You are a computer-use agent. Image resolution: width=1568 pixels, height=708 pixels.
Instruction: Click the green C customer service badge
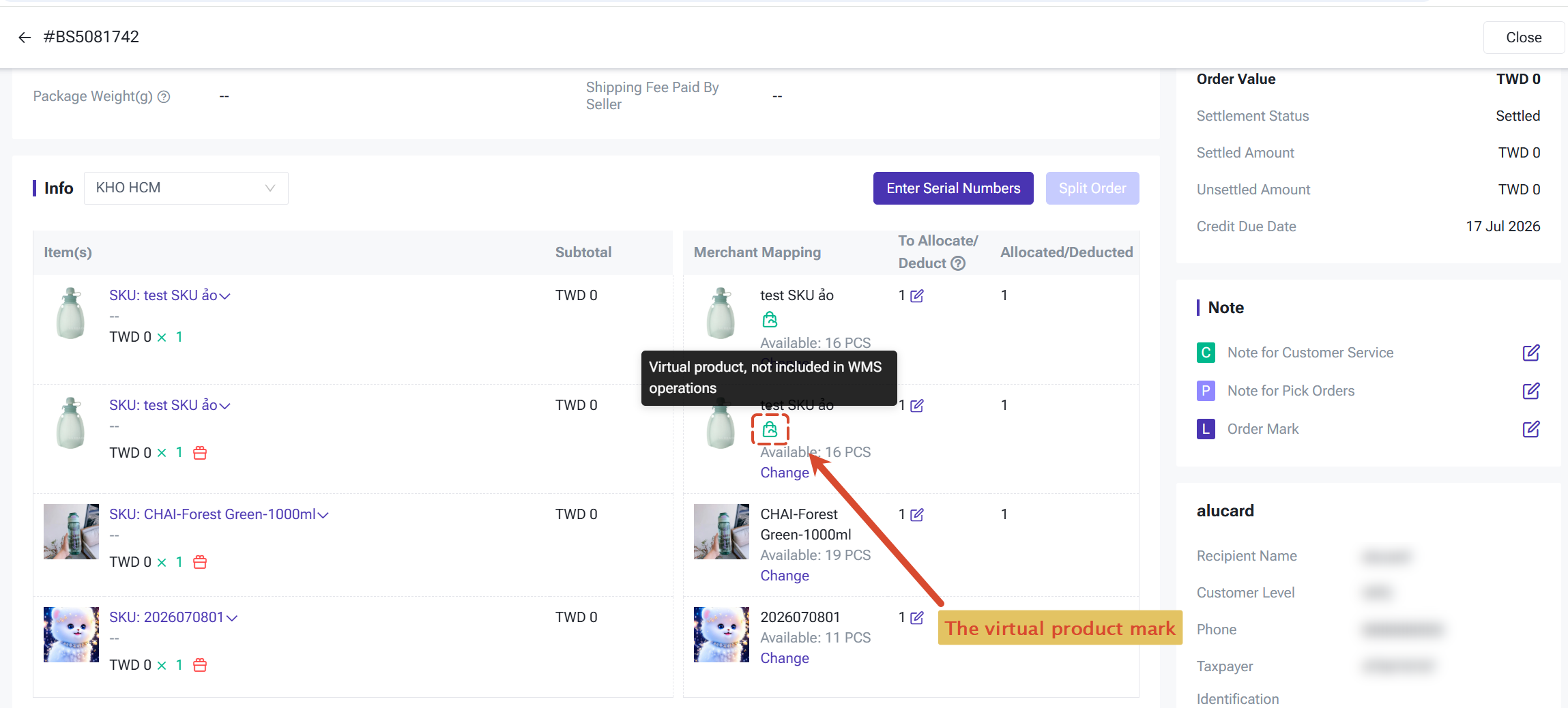click(x=1206, y=353)
